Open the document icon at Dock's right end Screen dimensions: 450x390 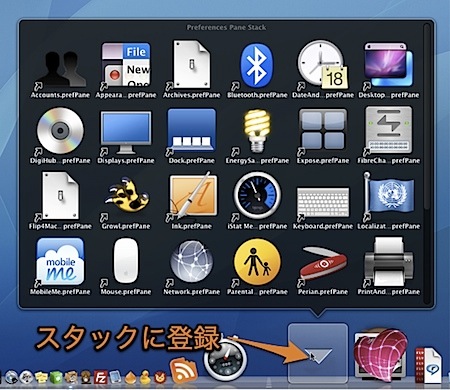429,365
